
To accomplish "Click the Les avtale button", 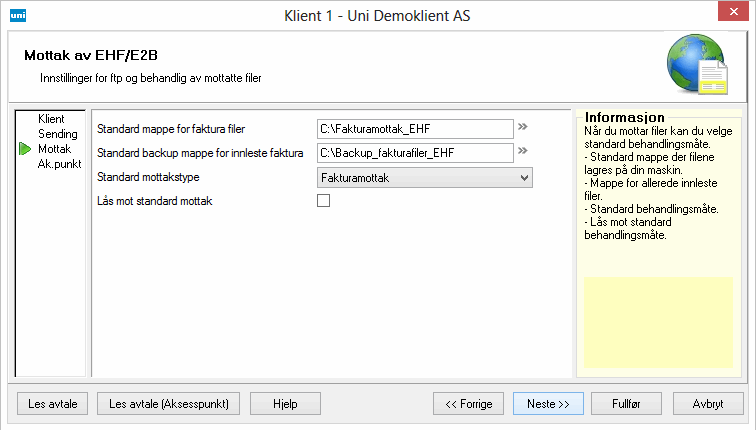I will click(54, 403).
